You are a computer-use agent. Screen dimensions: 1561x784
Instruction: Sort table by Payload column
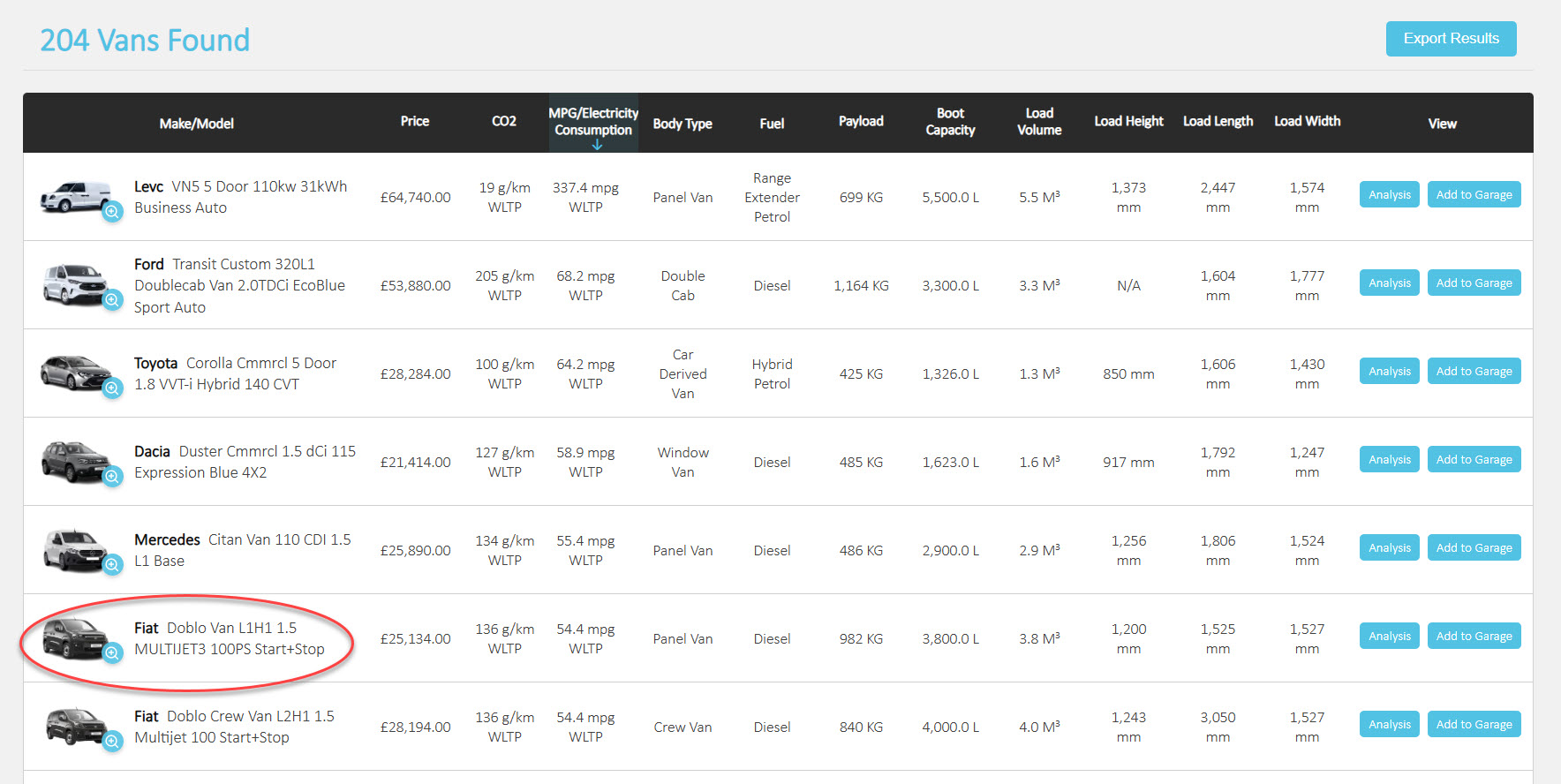coord(861,121)
